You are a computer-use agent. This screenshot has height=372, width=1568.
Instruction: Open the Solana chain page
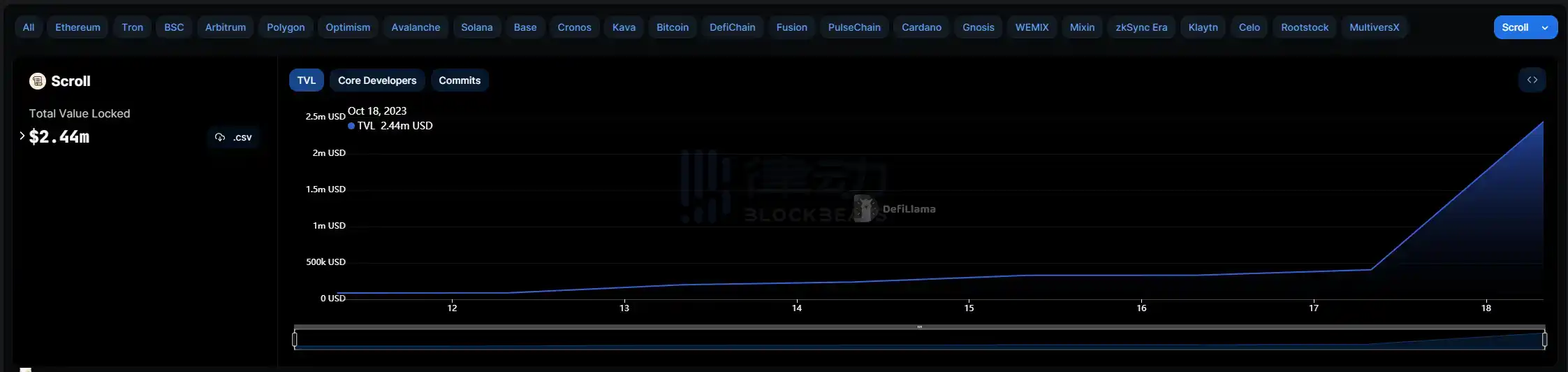476,27
